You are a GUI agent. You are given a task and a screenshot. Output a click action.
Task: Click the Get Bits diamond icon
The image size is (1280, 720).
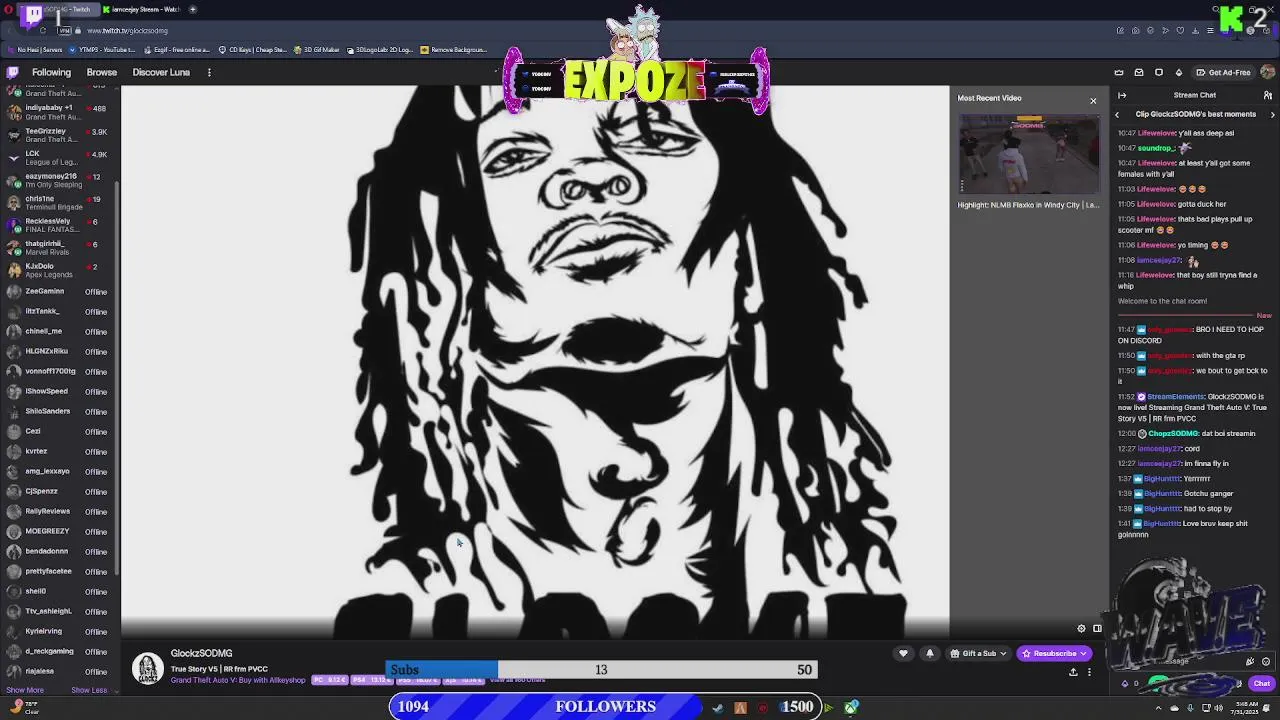pyautogui.click(x=1179, y=72)
